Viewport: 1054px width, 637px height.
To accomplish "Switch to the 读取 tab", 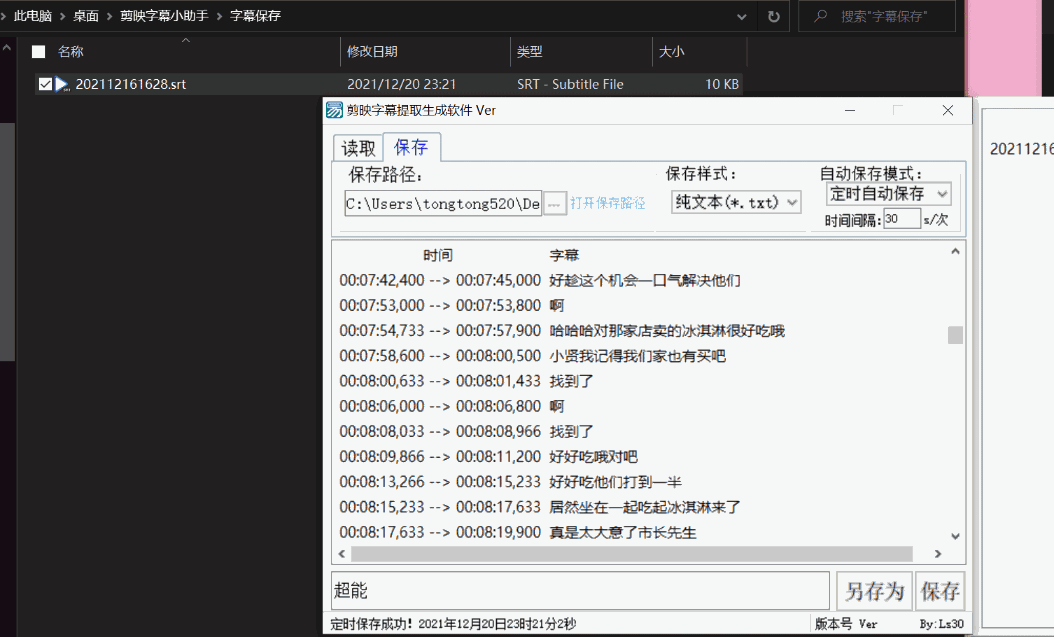I will coord(359,148).
